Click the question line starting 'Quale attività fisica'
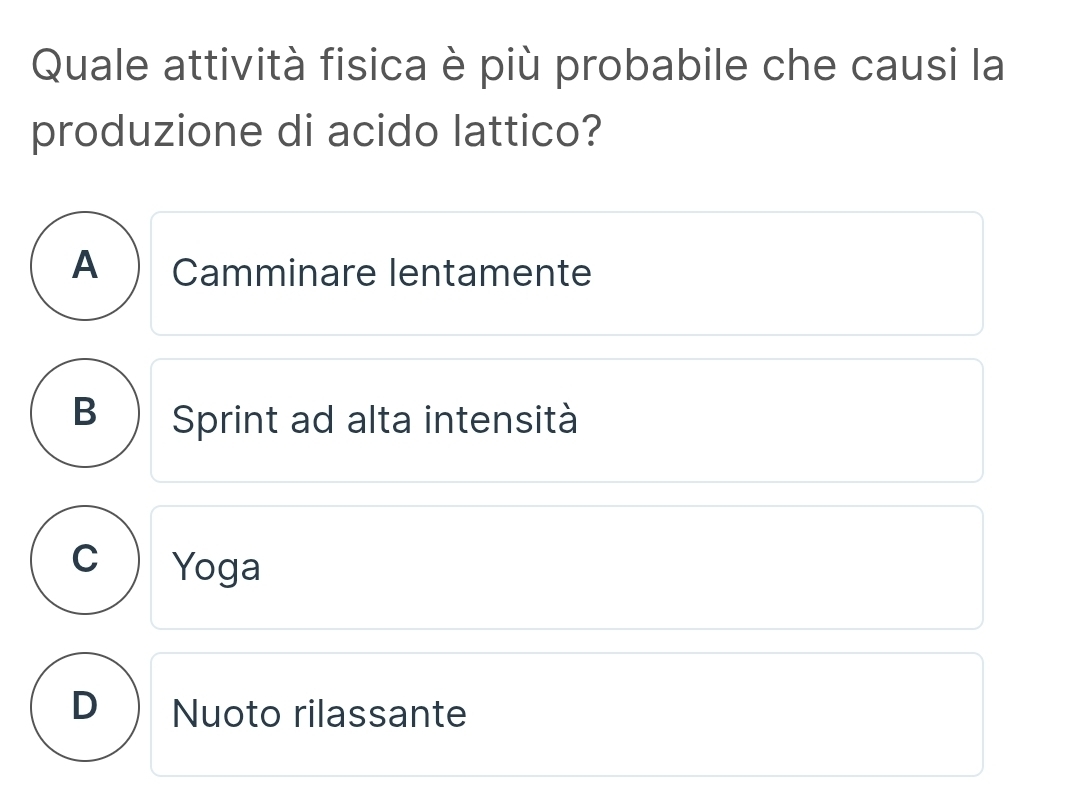 [x=518, y=66]
